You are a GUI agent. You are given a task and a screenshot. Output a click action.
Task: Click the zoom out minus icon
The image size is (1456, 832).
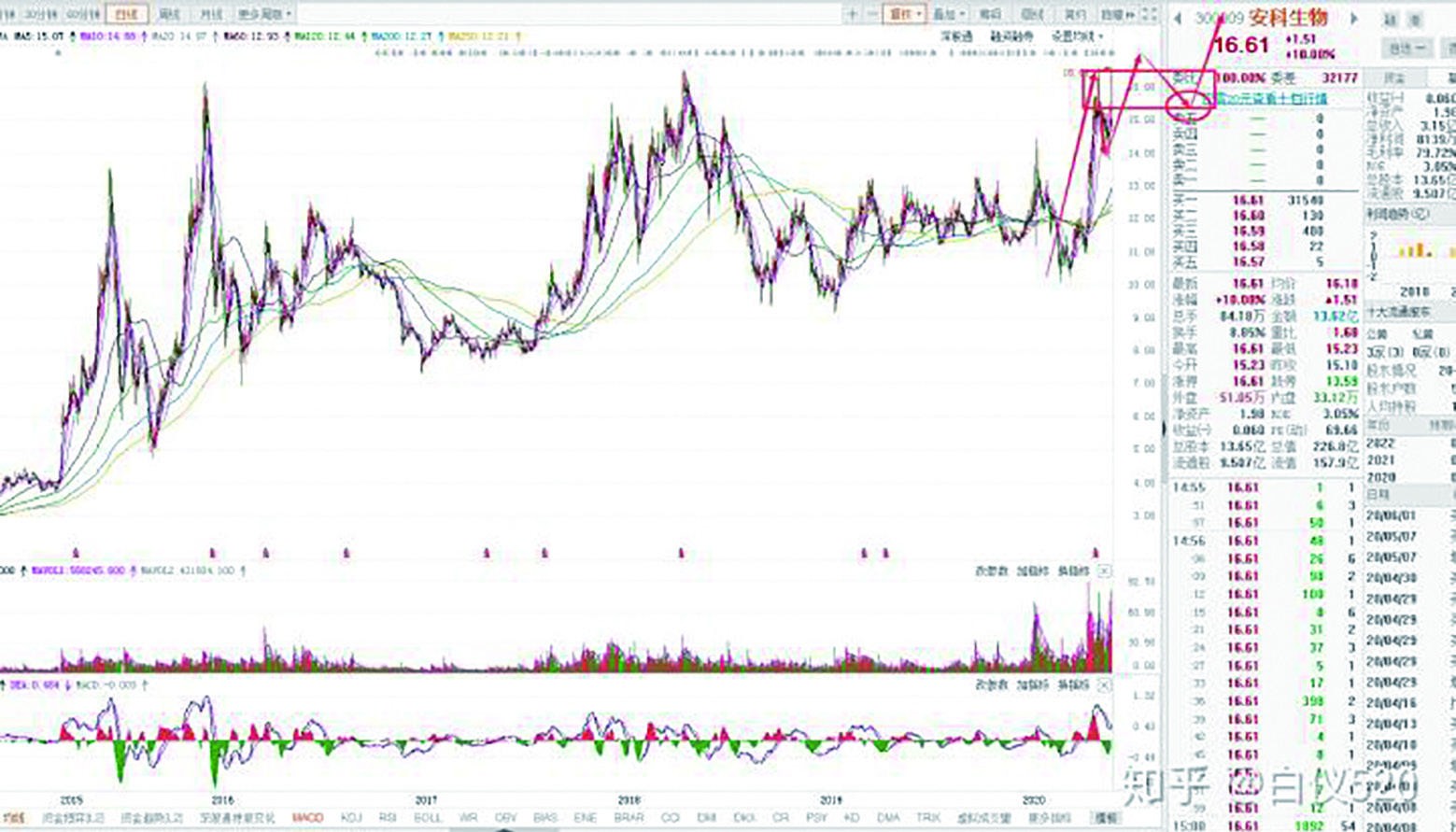[872, 14]
